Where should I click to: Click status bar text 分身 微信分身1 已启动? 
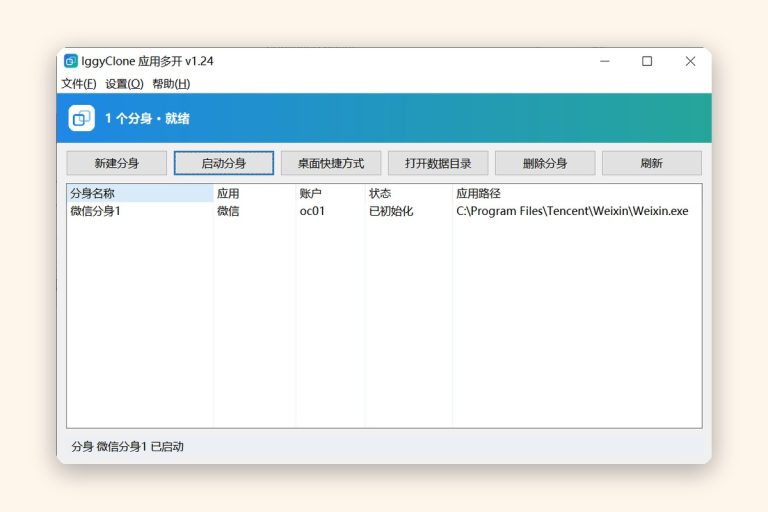tap(127, 446)
